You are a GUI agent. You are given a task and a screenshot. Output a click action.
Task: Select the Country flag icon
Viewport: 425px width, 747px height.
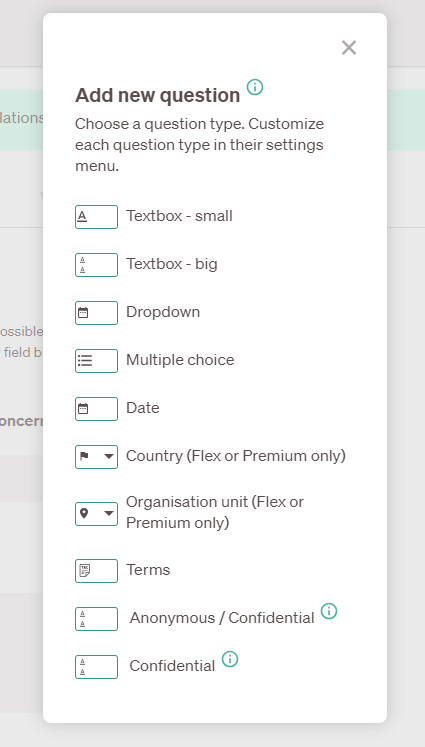[x=96, y=457]
